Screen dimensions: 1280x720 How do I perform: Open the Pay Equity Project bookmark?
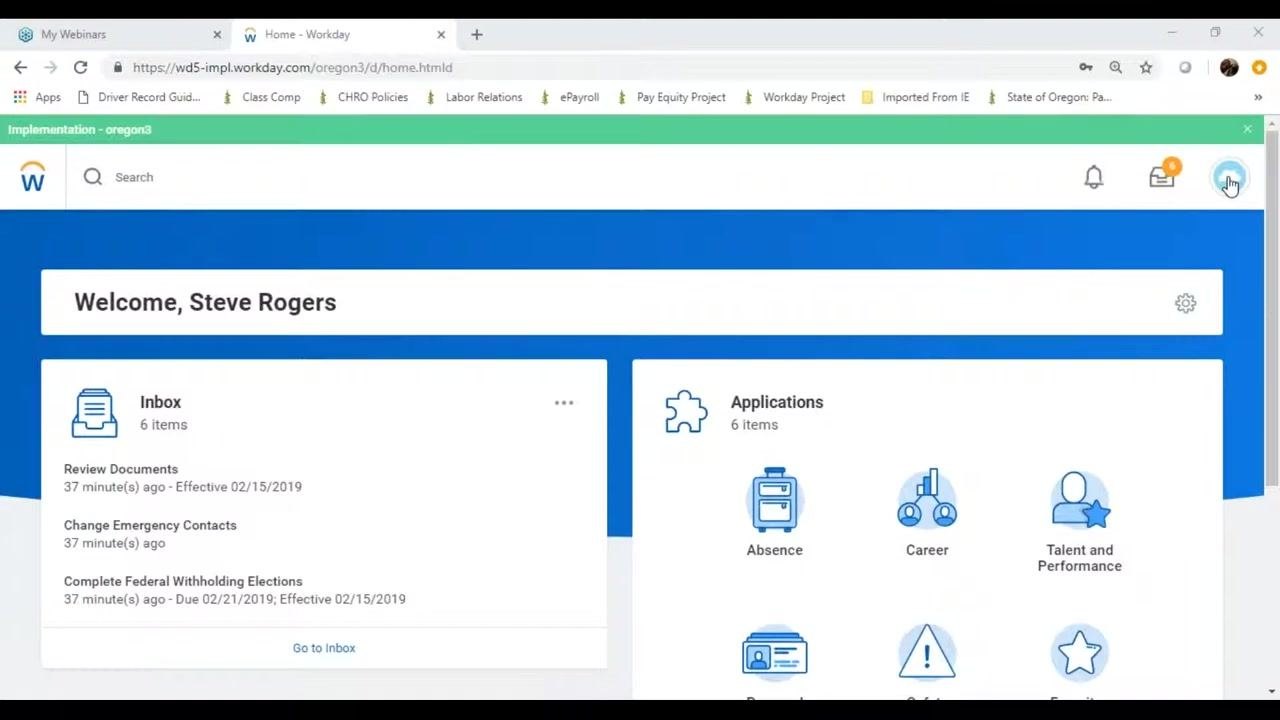click(x=672, y=97)
